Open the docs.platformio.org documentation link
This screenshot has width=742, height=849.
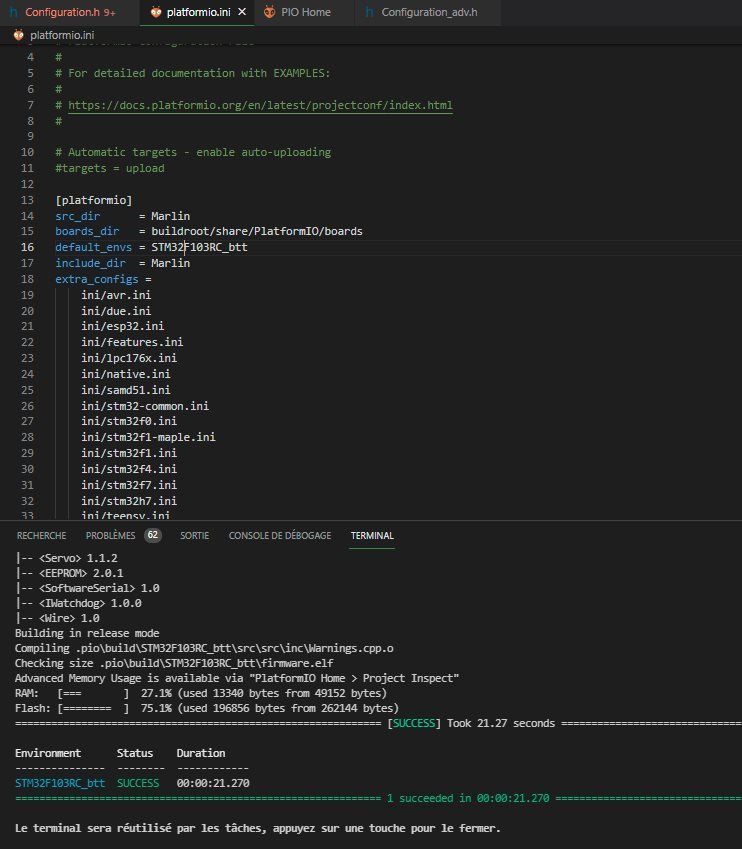click(260, 105)
